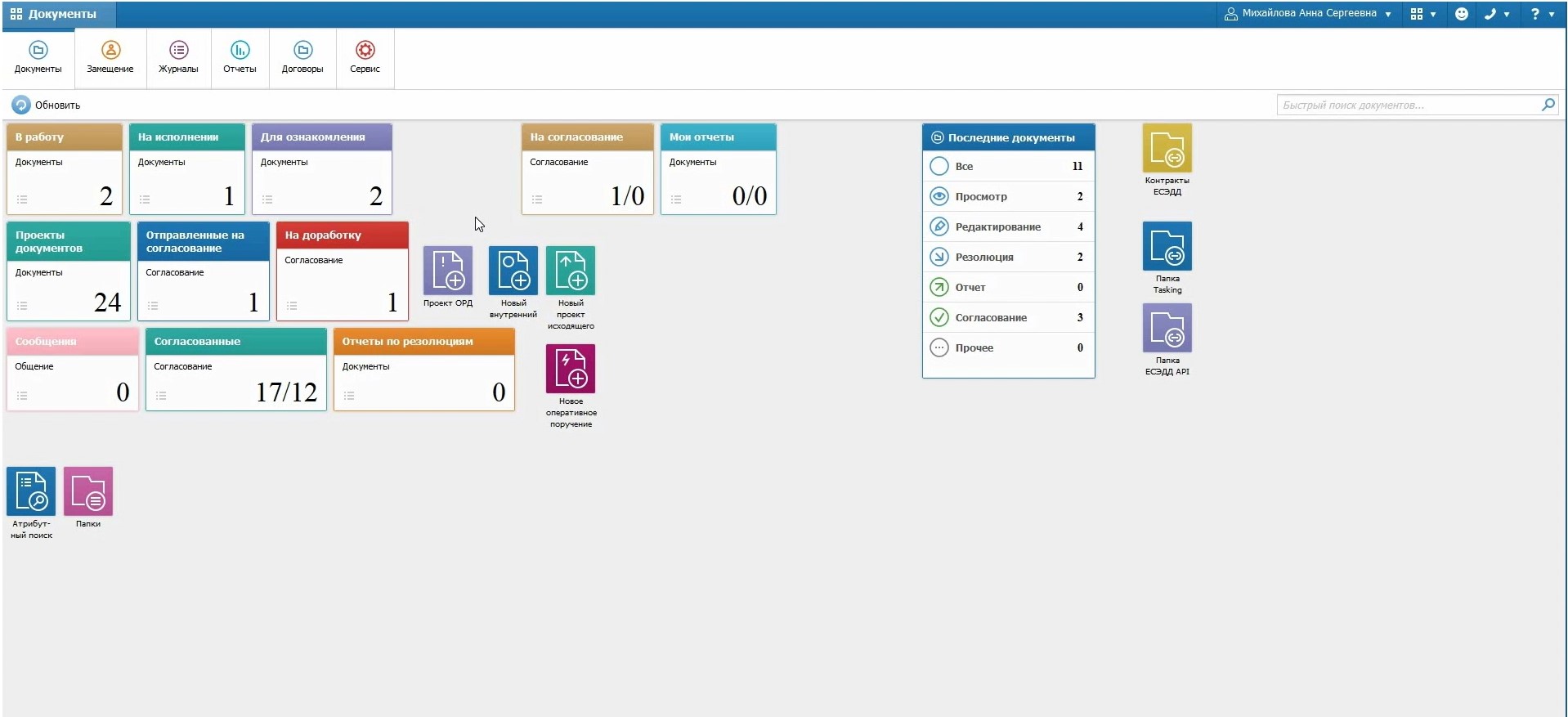Open the help question mark dropdown
This screenshot has height=717, width=1568.
[1541, 14]
